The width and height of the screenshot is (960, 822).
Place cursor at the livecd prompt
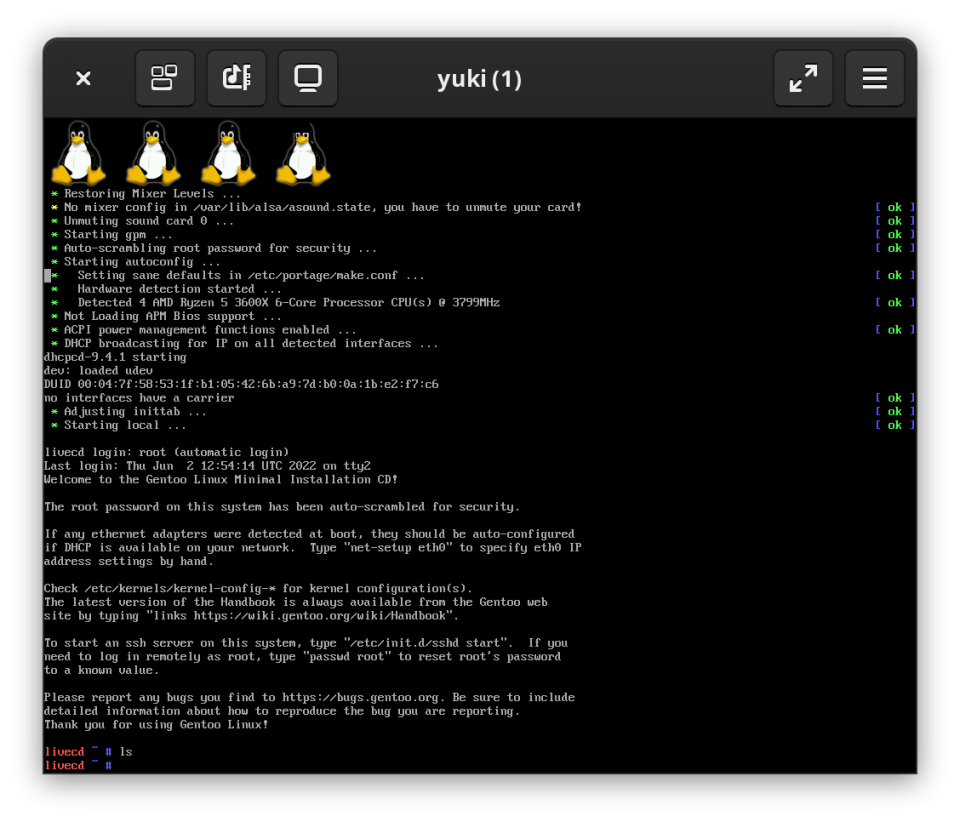[x=110, y=765]
